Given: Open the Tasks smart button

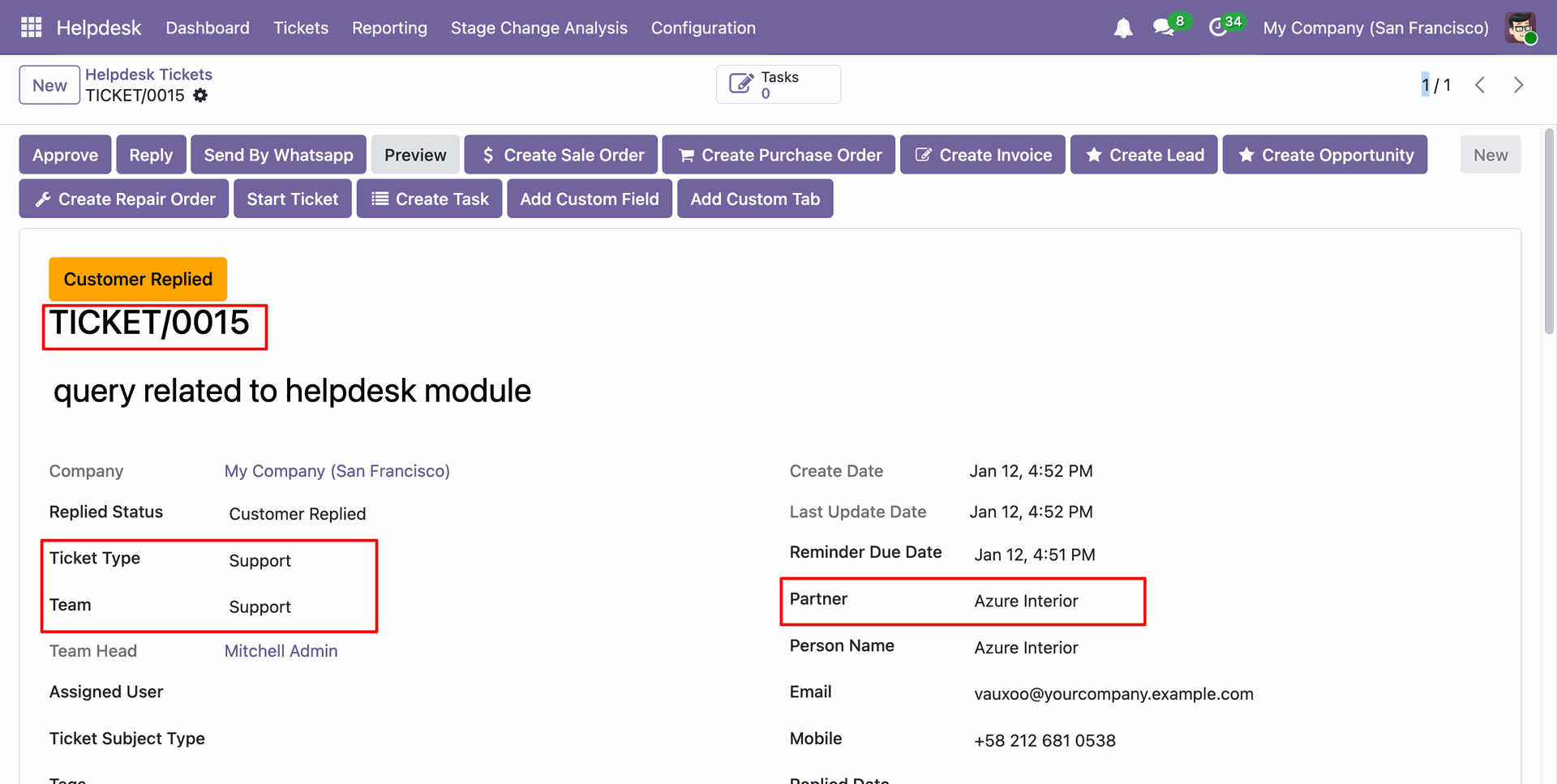Looking at the screenshot, I should pos(778,84).
